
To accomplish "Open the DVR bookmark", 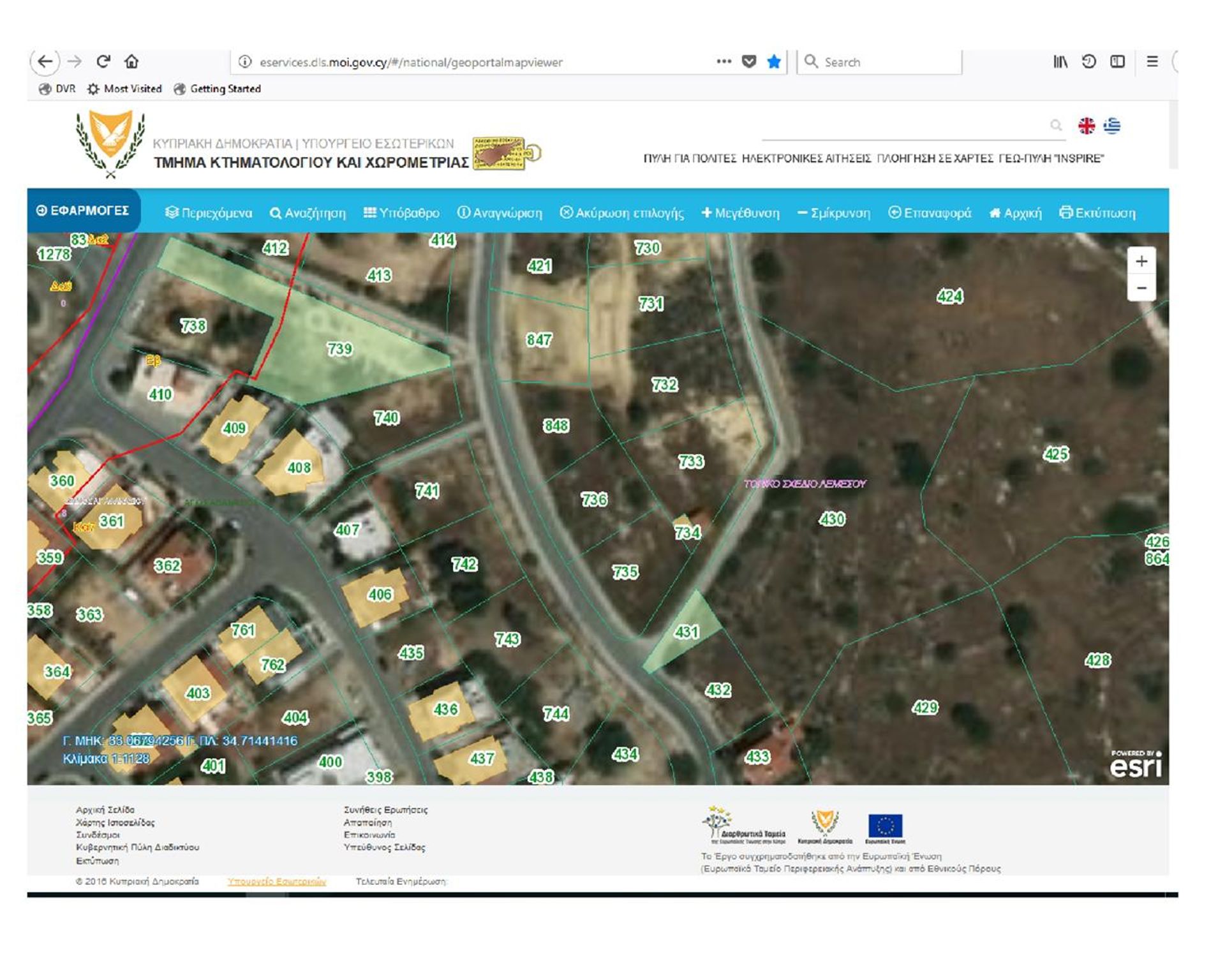I will [x=57, y=89].
